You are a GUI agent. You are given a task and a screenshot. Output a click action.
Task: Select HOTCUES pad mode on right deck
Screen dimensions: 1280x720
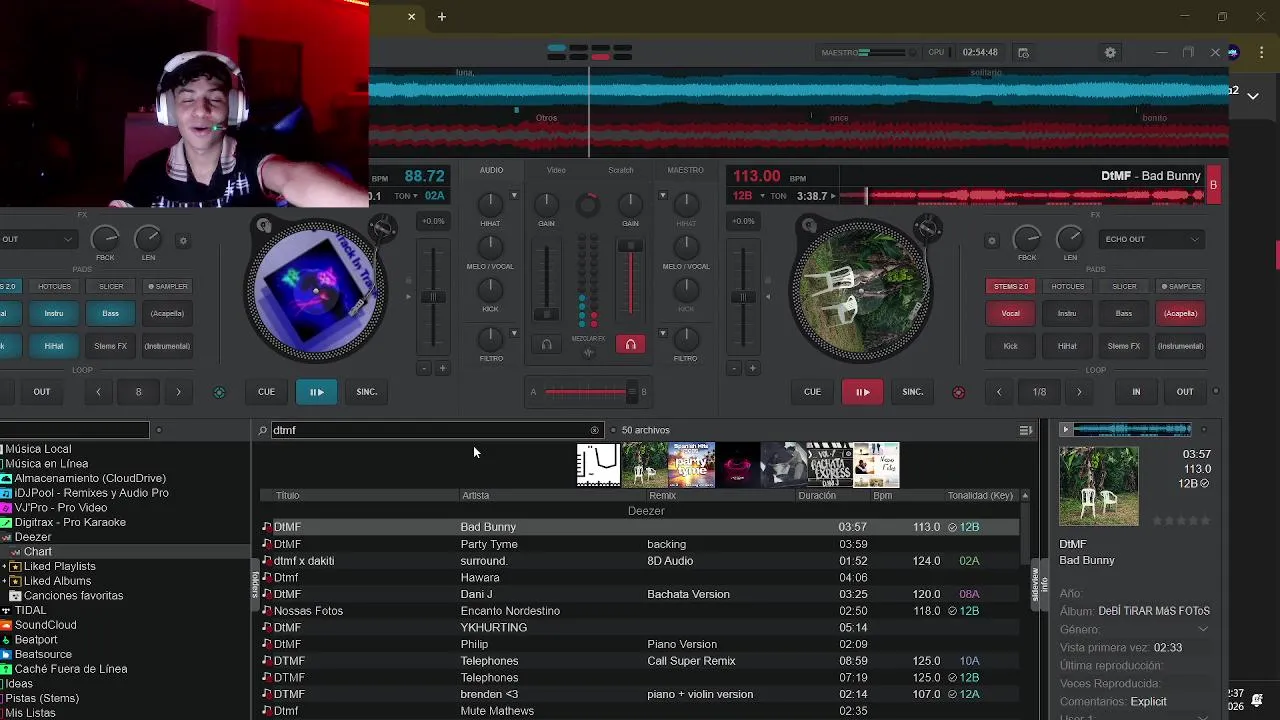(1067, 286)
